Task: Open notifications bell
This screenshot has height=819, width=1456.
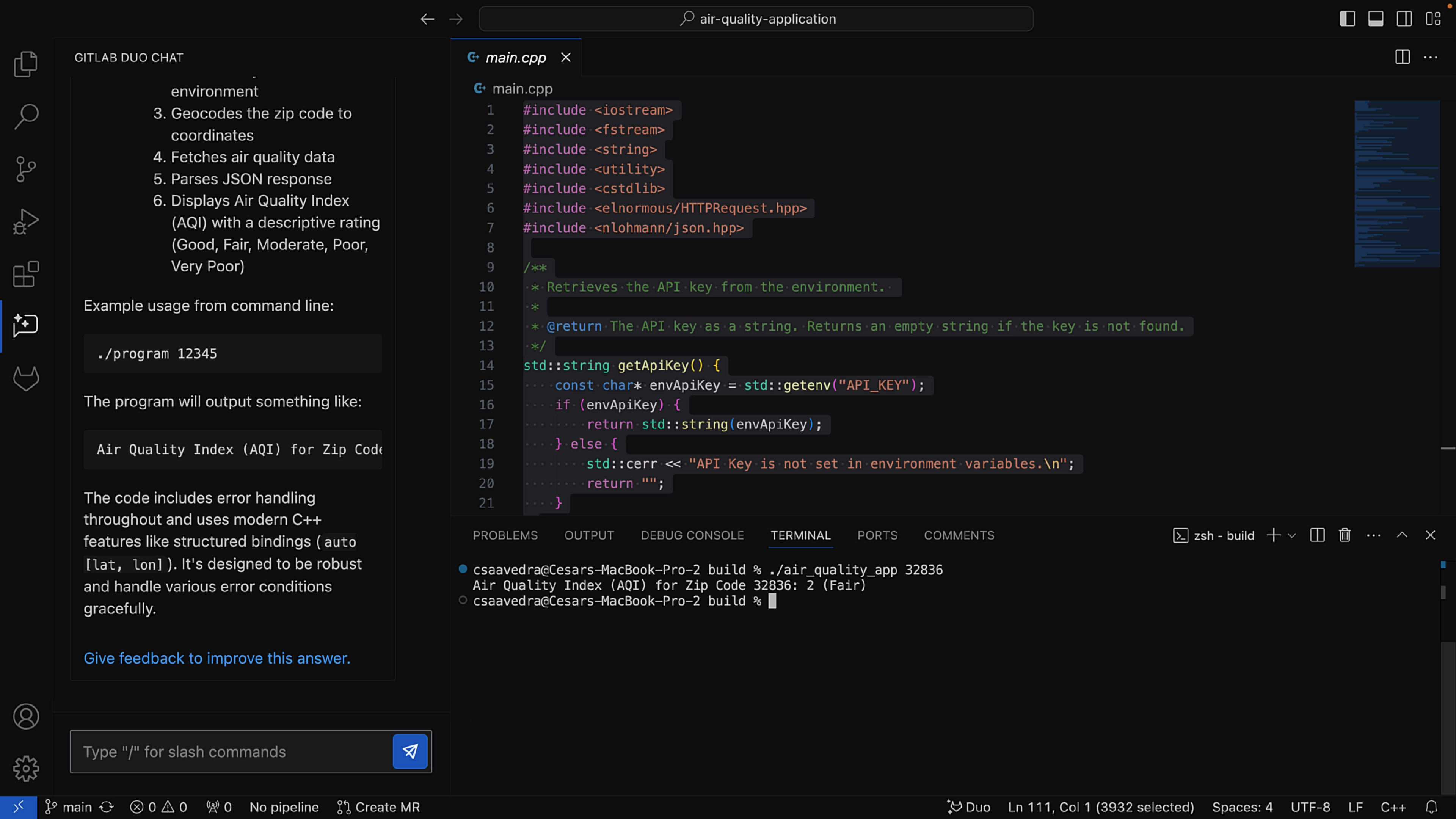Action: click(x=1432, y=807)
